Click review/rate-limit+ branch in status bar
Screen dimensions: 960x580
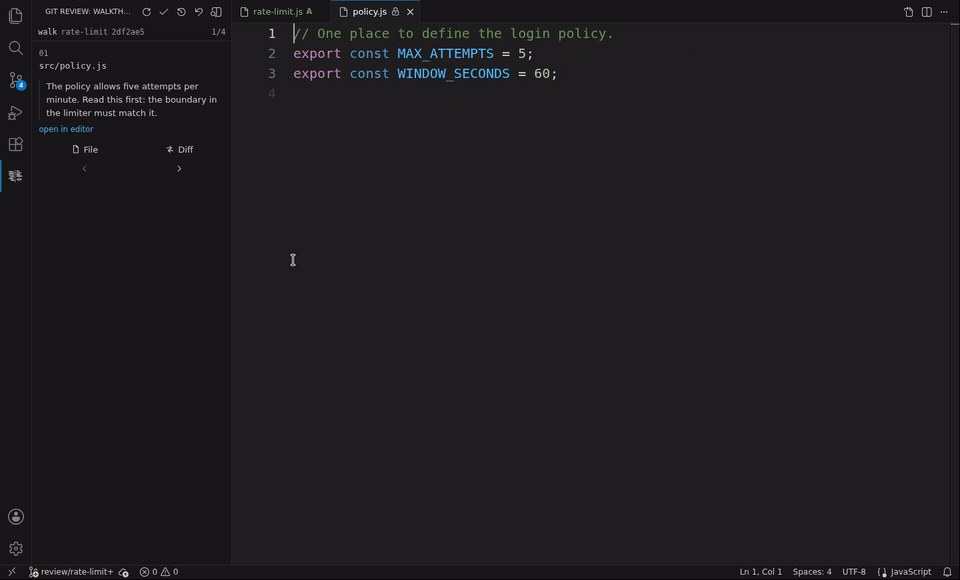pos(71,571)
